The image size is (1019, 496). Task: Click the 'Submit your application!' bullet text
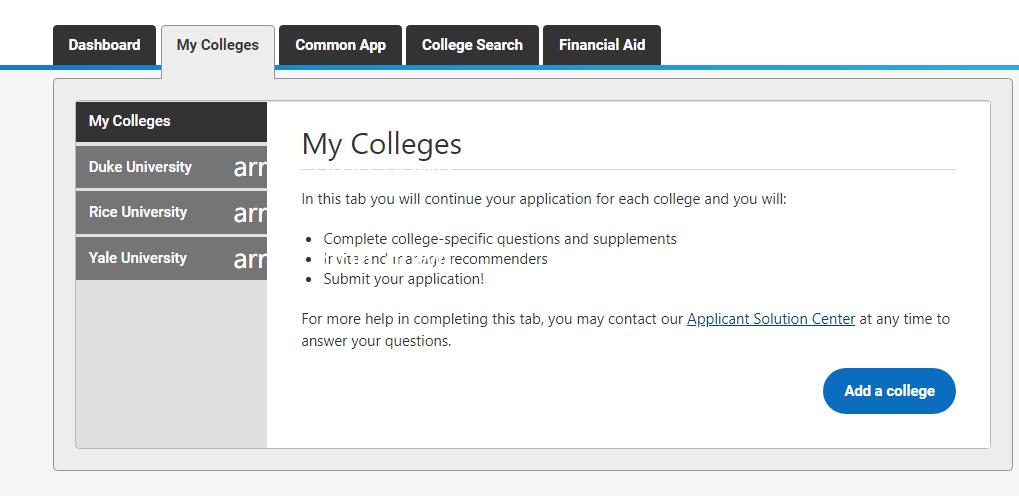tap(403, 279)
